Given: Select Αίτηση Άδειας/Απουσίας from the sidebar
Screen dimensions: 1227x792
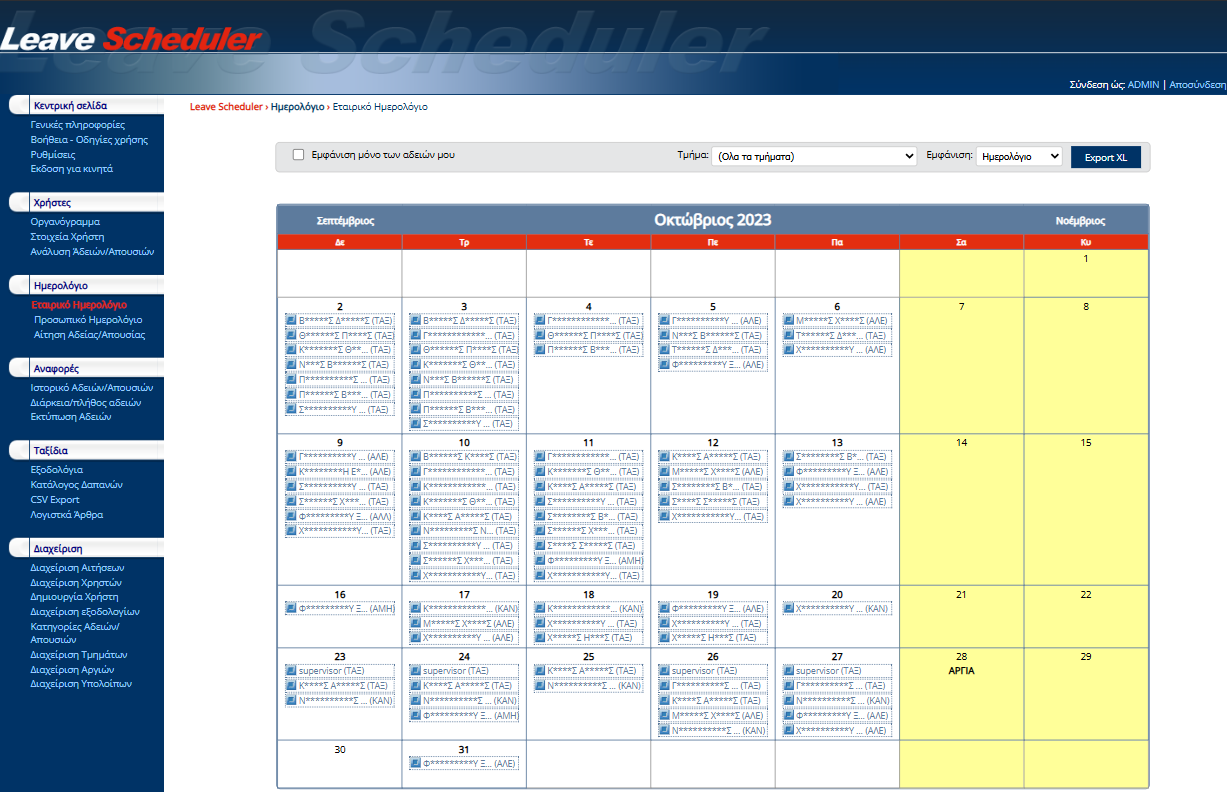Looking at the screenshot, I should pos(89,335).
